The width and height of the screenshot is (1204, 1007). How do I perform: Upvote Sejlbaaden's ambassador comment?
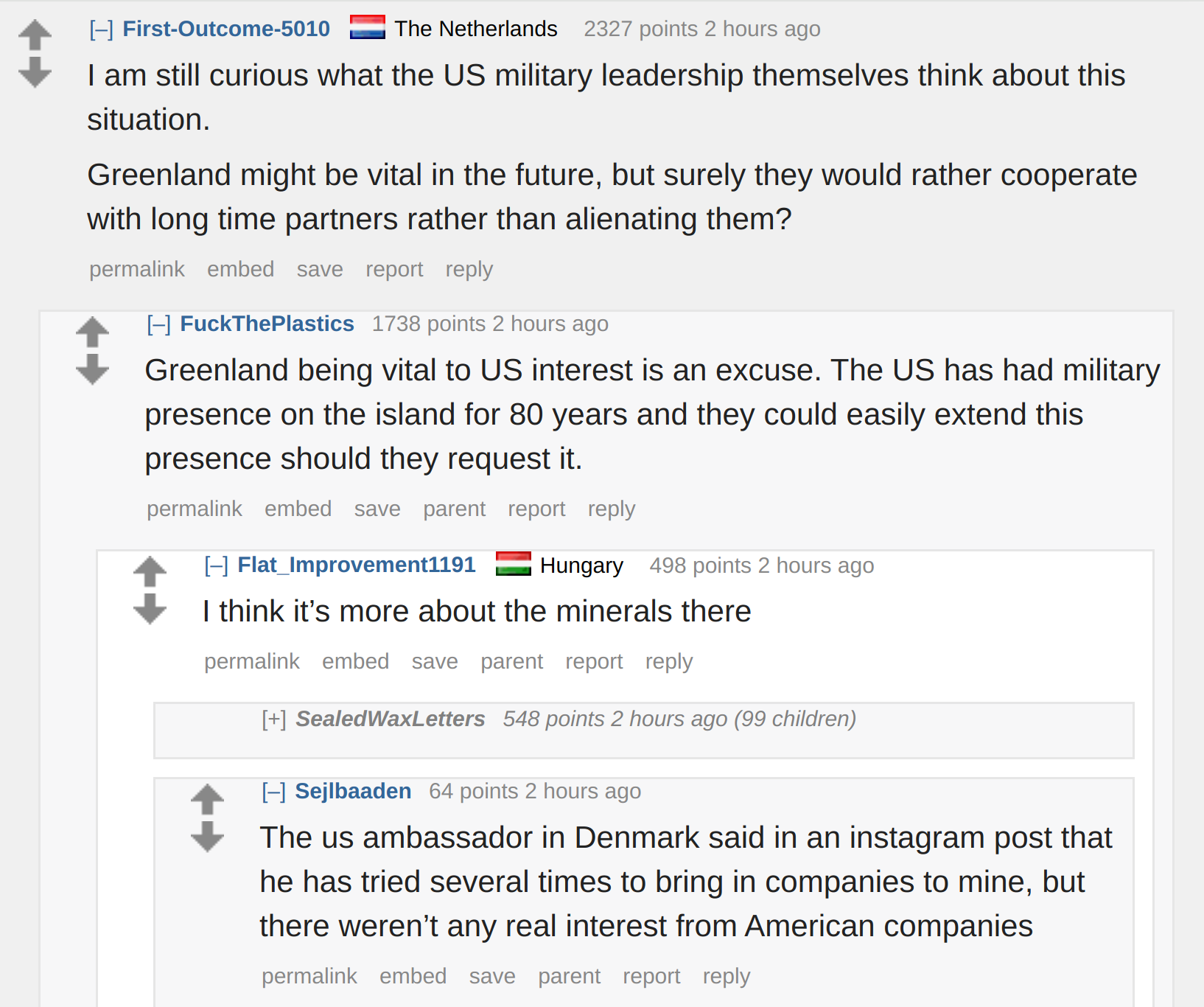point(207,798)
